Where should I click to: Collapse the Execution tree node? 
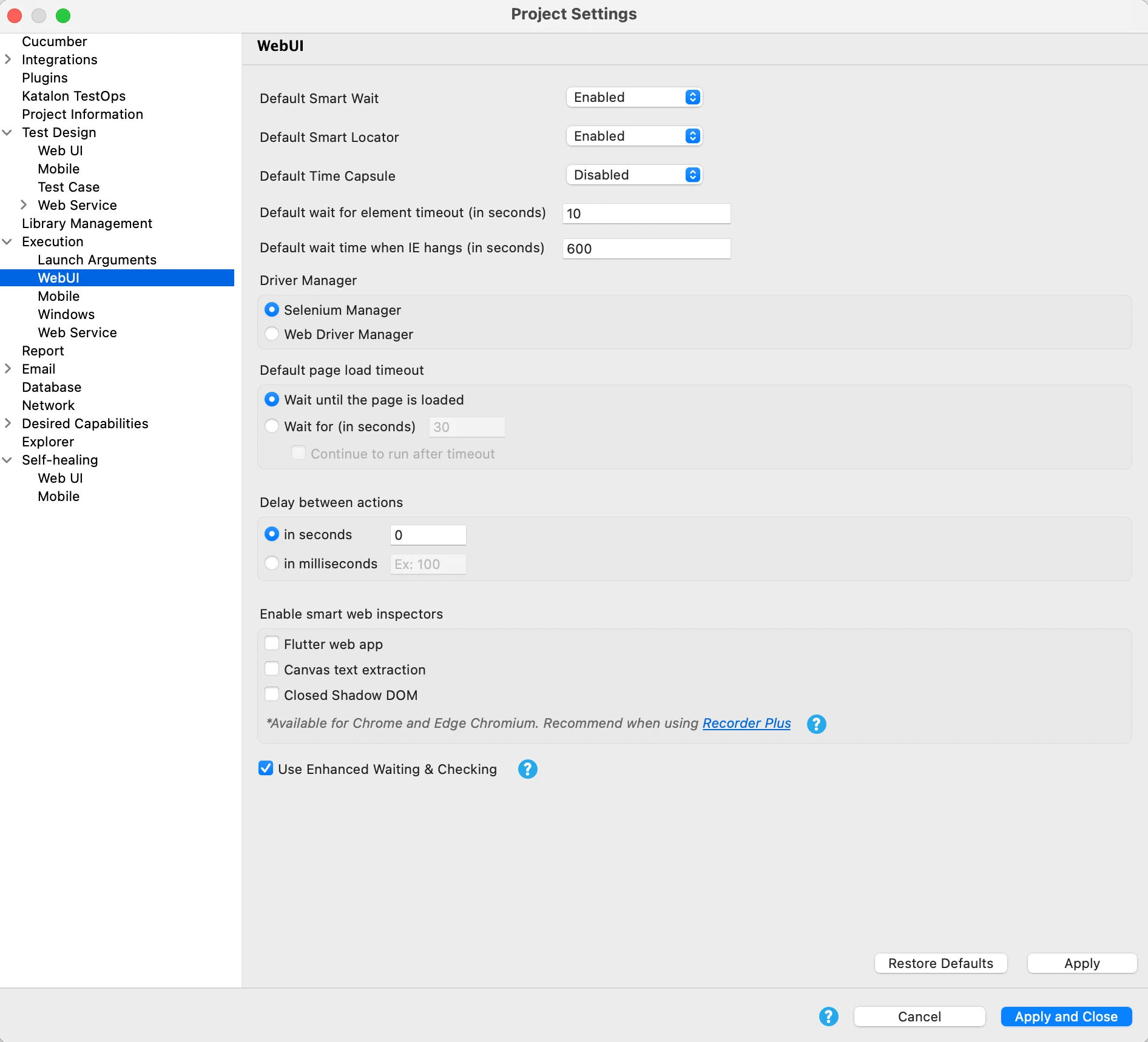(8, 241)
